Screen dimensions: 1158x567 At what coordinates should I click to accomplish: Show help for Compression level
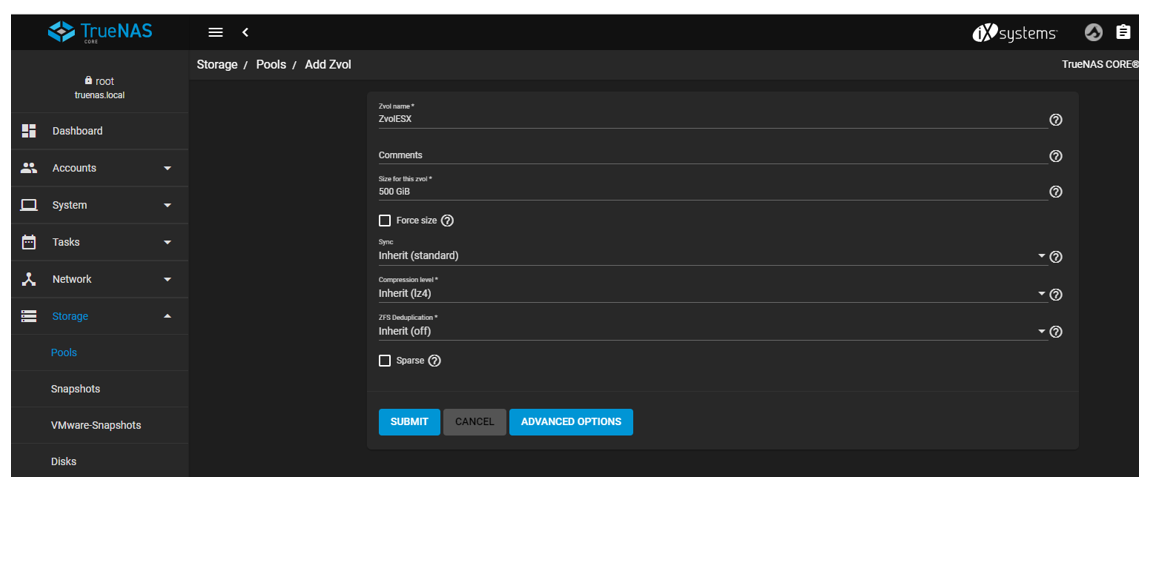click(x=1056, y=295)
